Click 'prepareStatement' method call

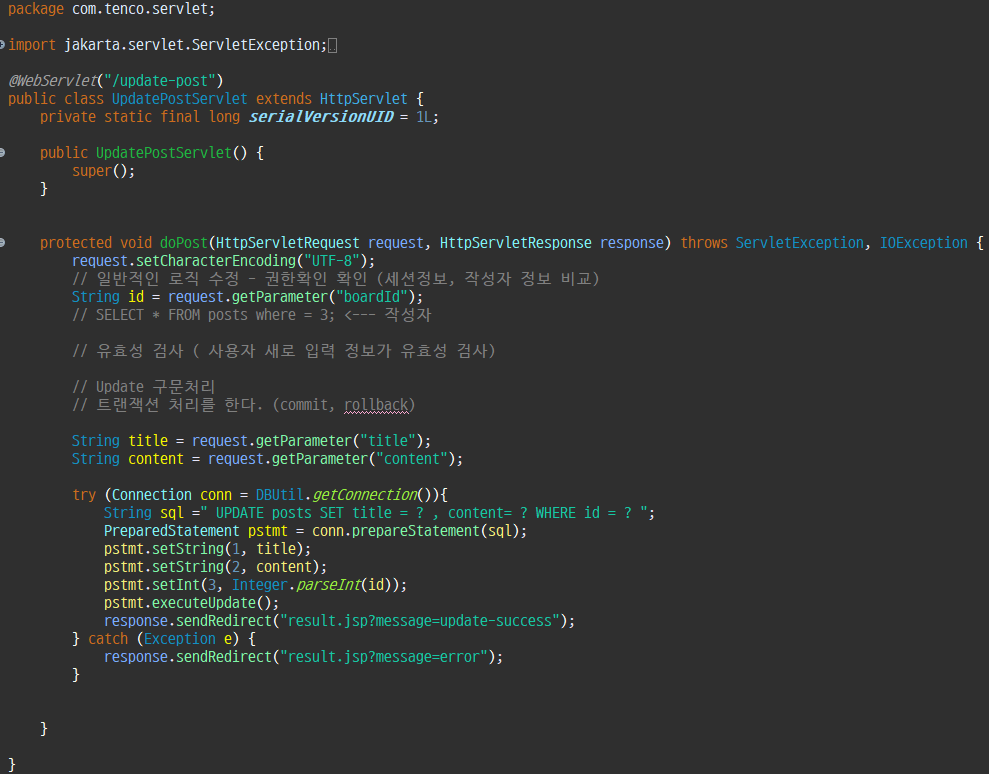pos(416,531)
